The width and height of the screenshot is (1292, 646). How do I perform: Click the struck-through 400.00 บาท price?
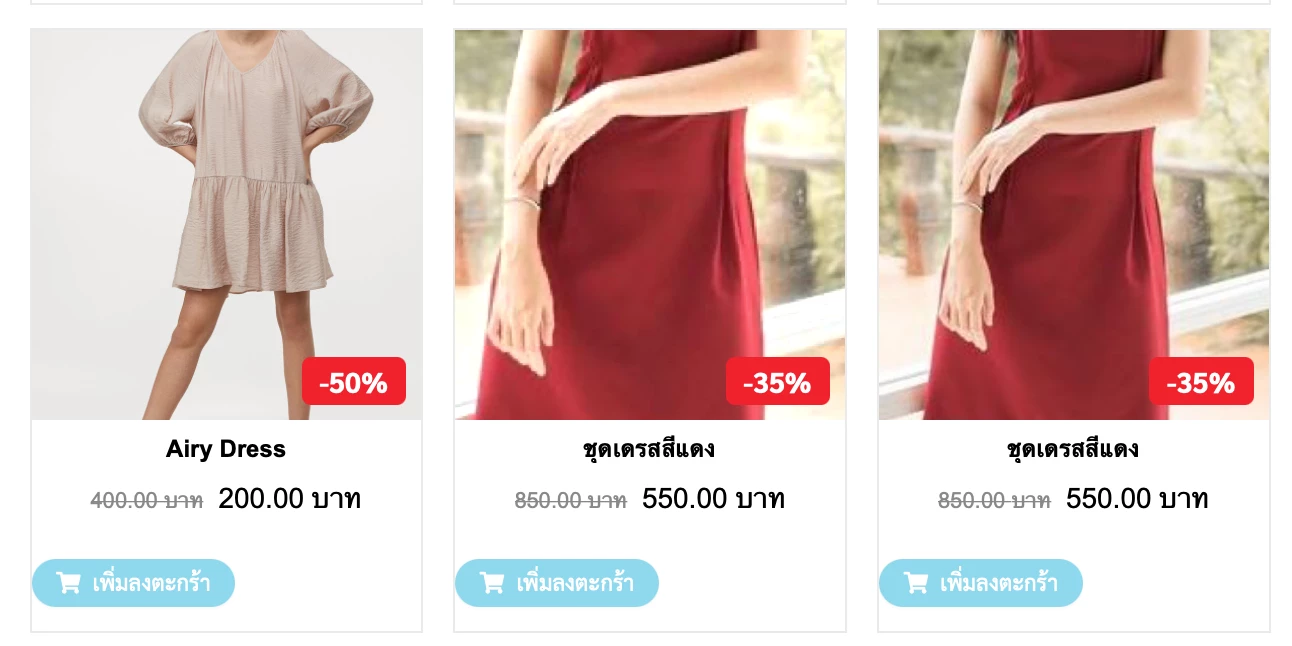tap(147, 500)
